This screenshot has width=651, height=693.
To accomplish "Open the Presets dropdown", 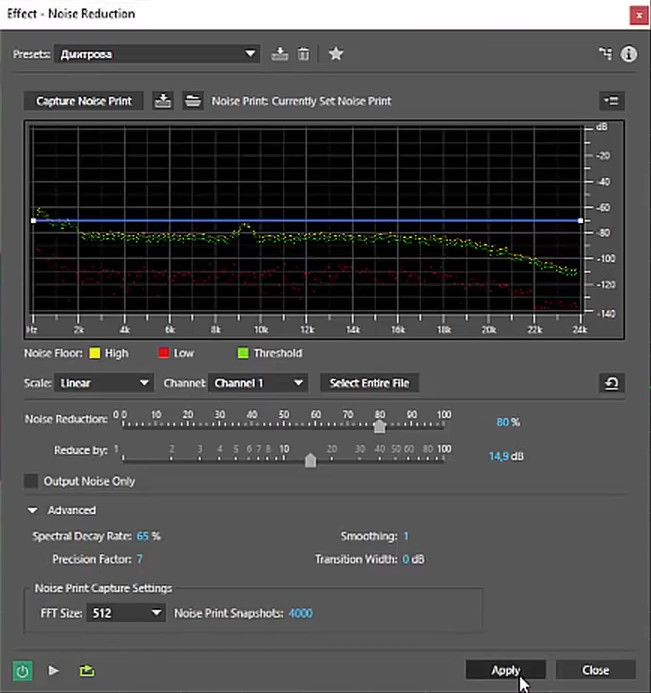I will 157,54.
